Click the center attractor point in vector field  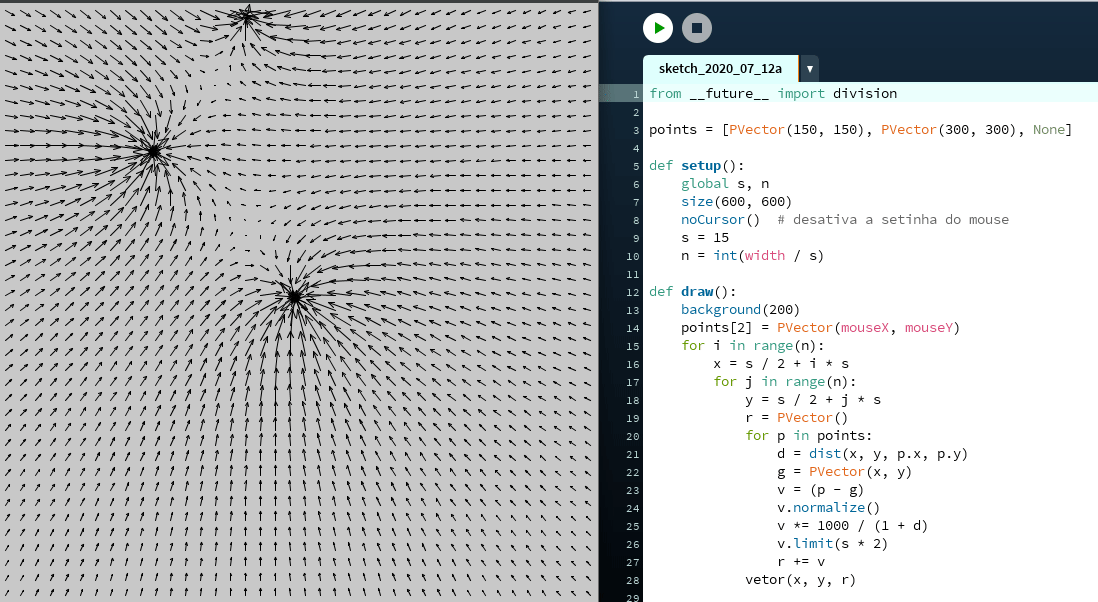pos(294,296)
